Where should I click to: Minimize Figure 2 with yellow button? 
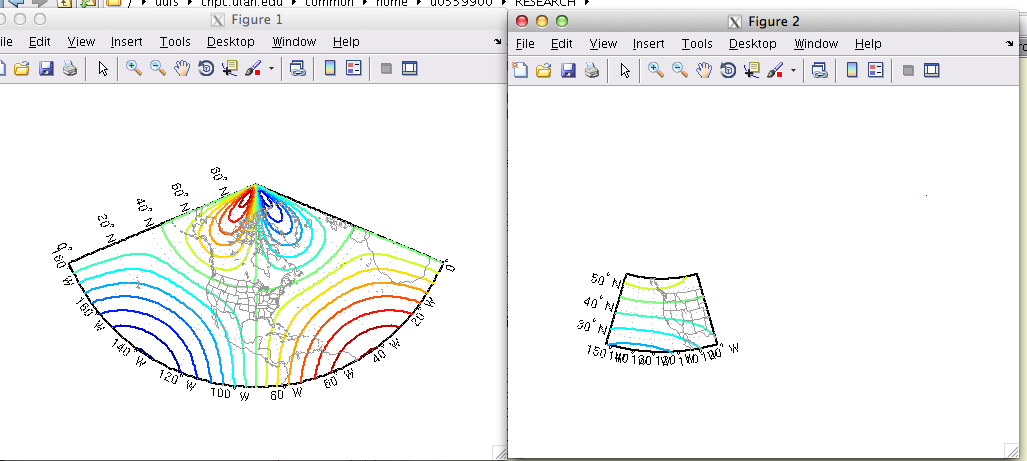tap(542, 21)
